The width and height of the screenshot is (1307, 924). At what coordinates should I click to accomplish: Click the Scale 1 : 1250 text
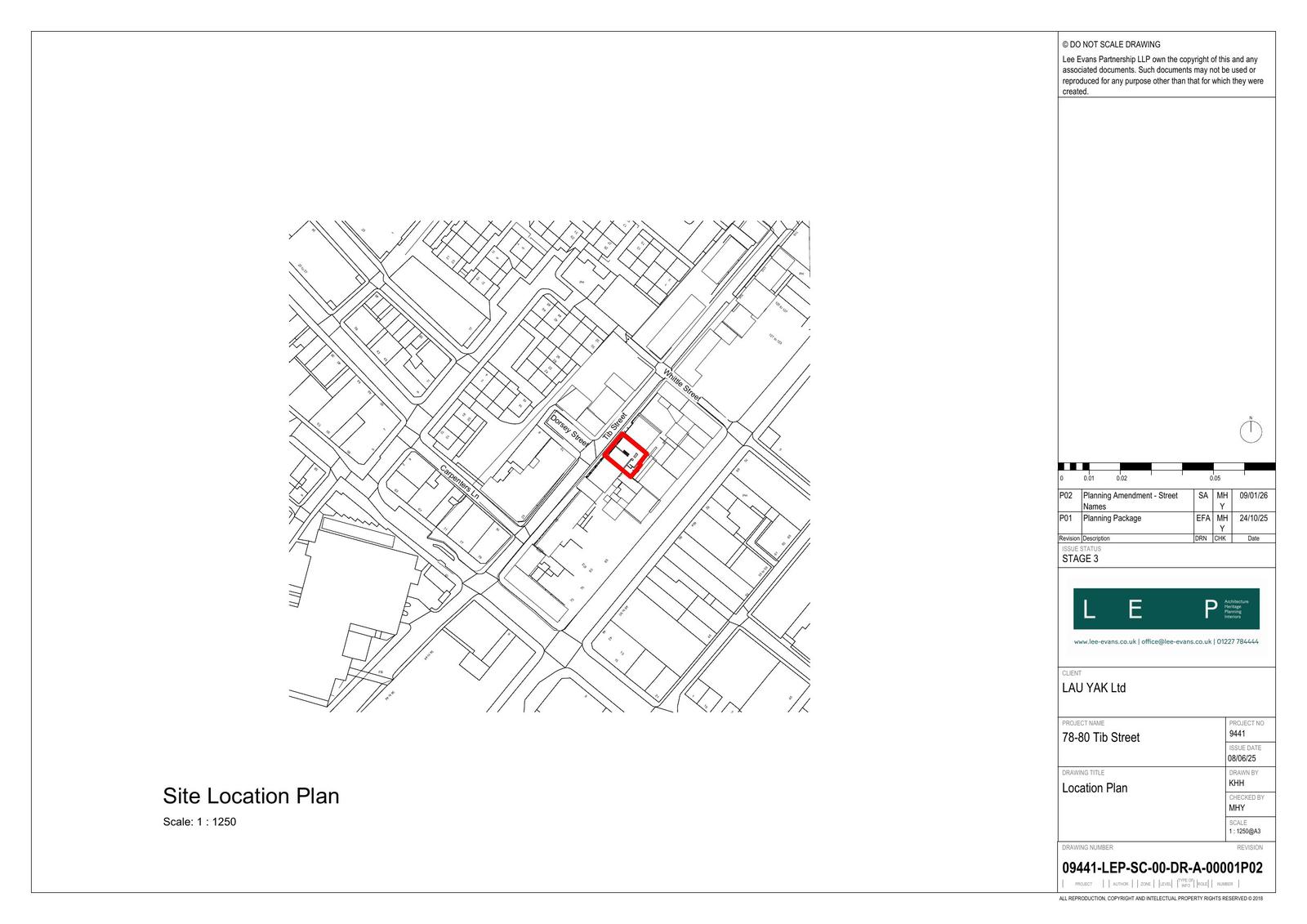tap(199, 822)
